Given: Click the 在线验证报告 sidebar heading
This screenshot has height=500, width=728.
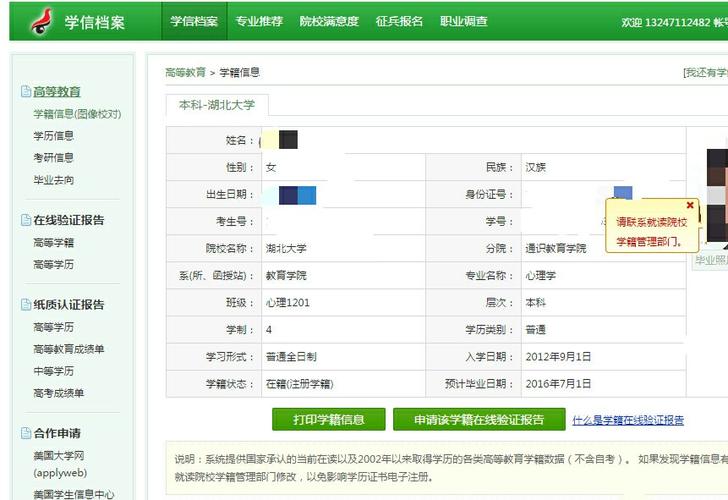Looking at the screenshot, I should (69, 220).
